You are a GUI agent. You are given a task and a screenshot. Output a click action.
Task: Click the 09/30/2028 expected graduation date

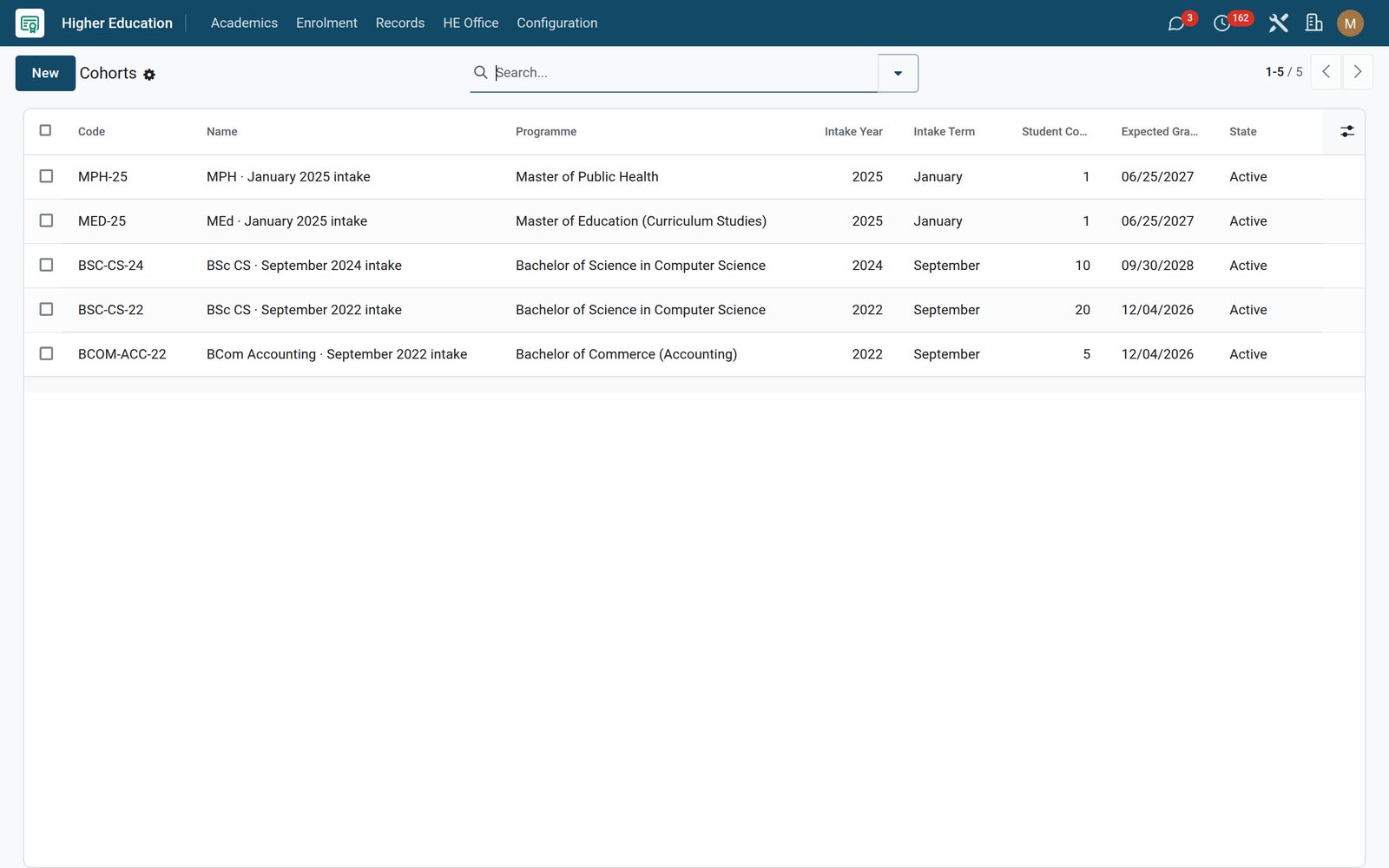[x=1157, y=266]
